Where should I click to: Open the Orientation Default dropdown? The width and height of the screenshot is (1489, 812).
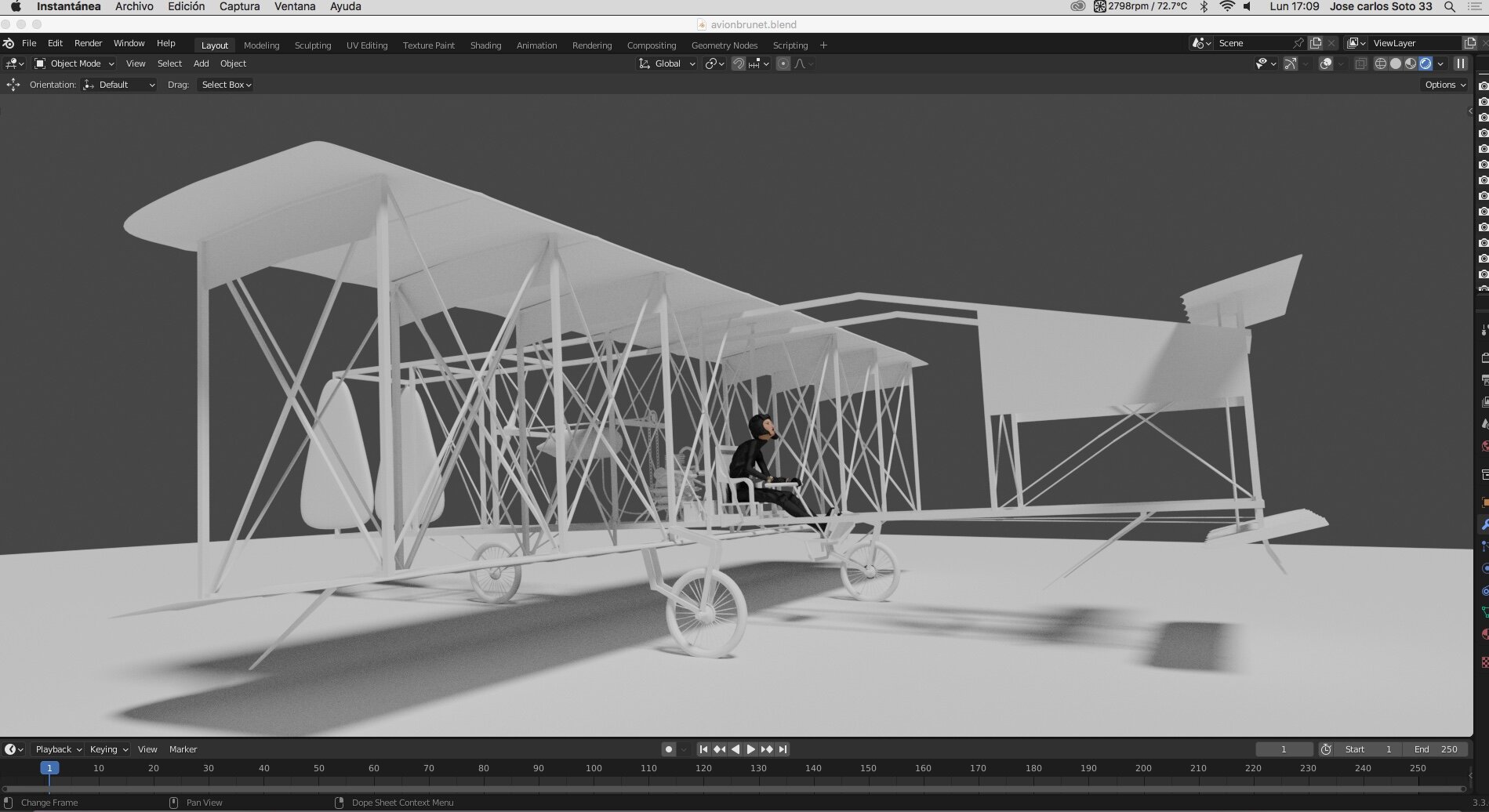click(x=119, y=85)
